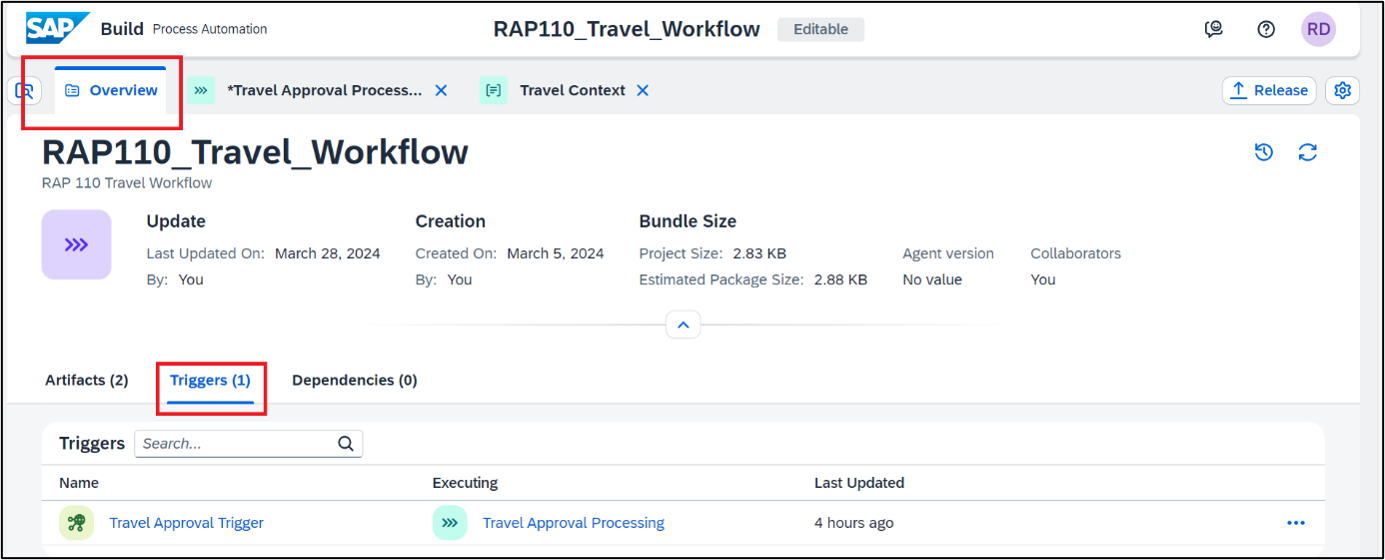The width and height of the screenshot is (1385, 560).
Task: Open the Travel Approval Trigger link
Action: [186, 523]
